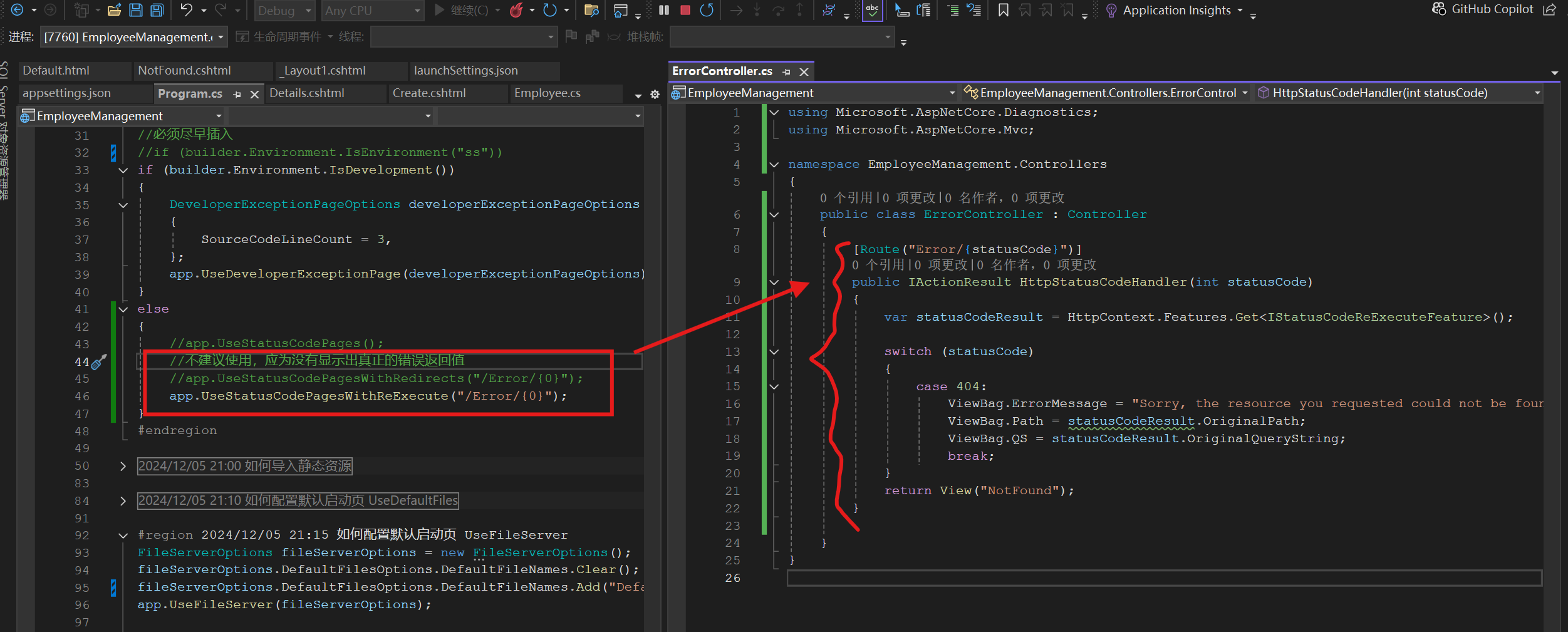Open ErrorController pane window dropdown arrow
The height and width of the screenshot is (632, 1568).
coord(1554,73)
